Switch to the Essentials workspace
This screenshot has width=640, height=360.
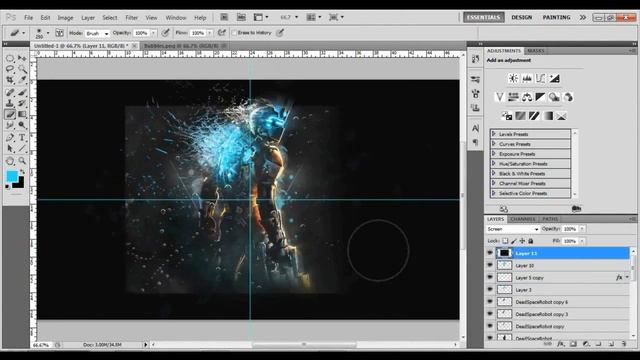point(484,17)
